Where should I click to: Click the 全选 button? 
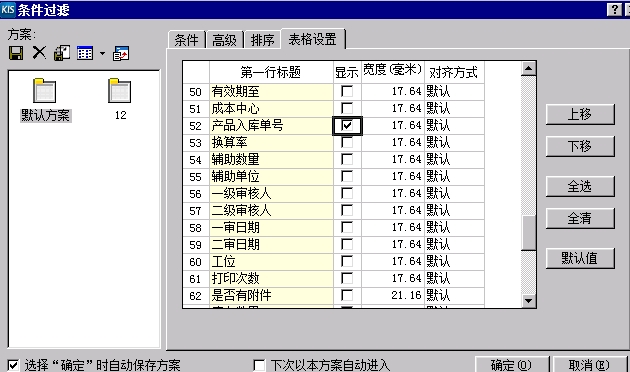580,186
